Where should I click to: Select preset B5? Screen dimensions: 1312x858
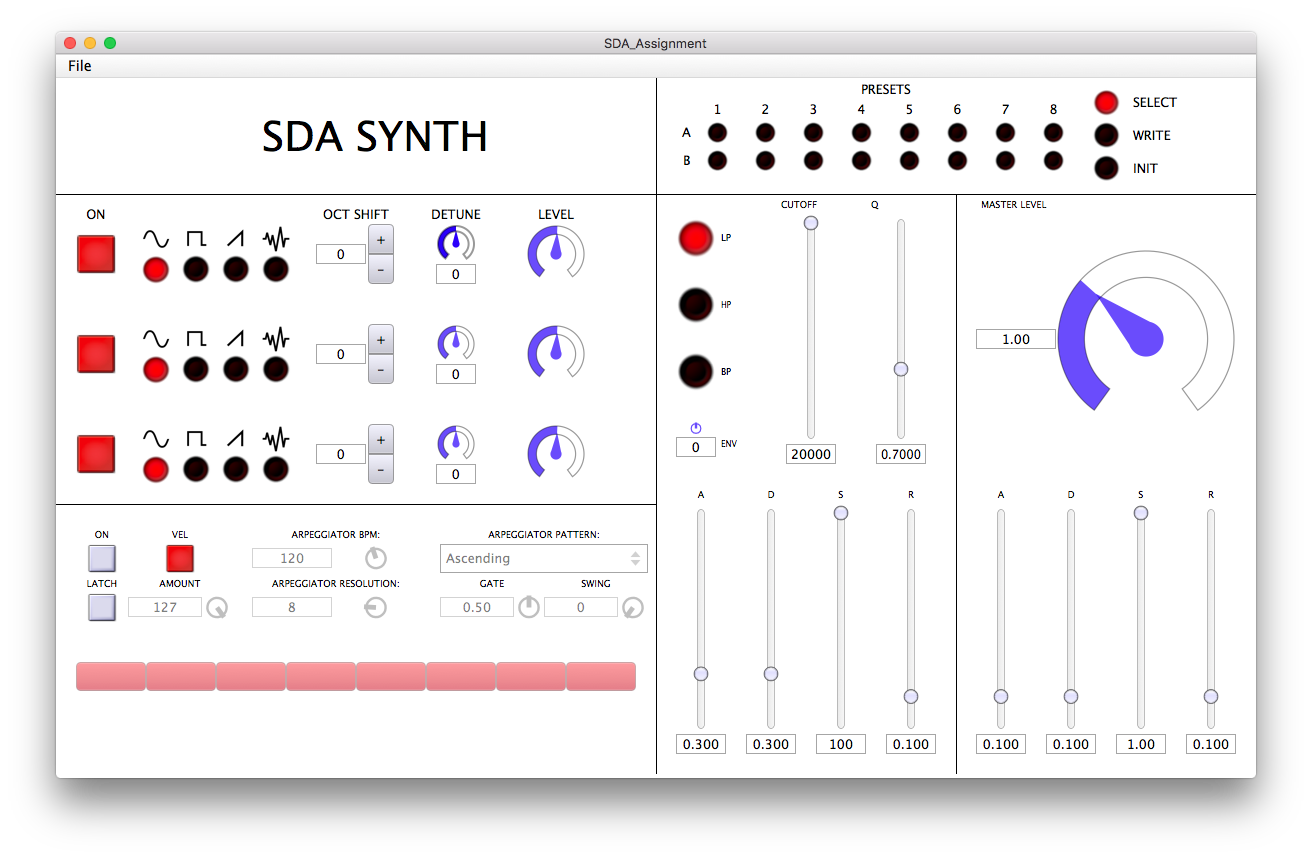909,160
